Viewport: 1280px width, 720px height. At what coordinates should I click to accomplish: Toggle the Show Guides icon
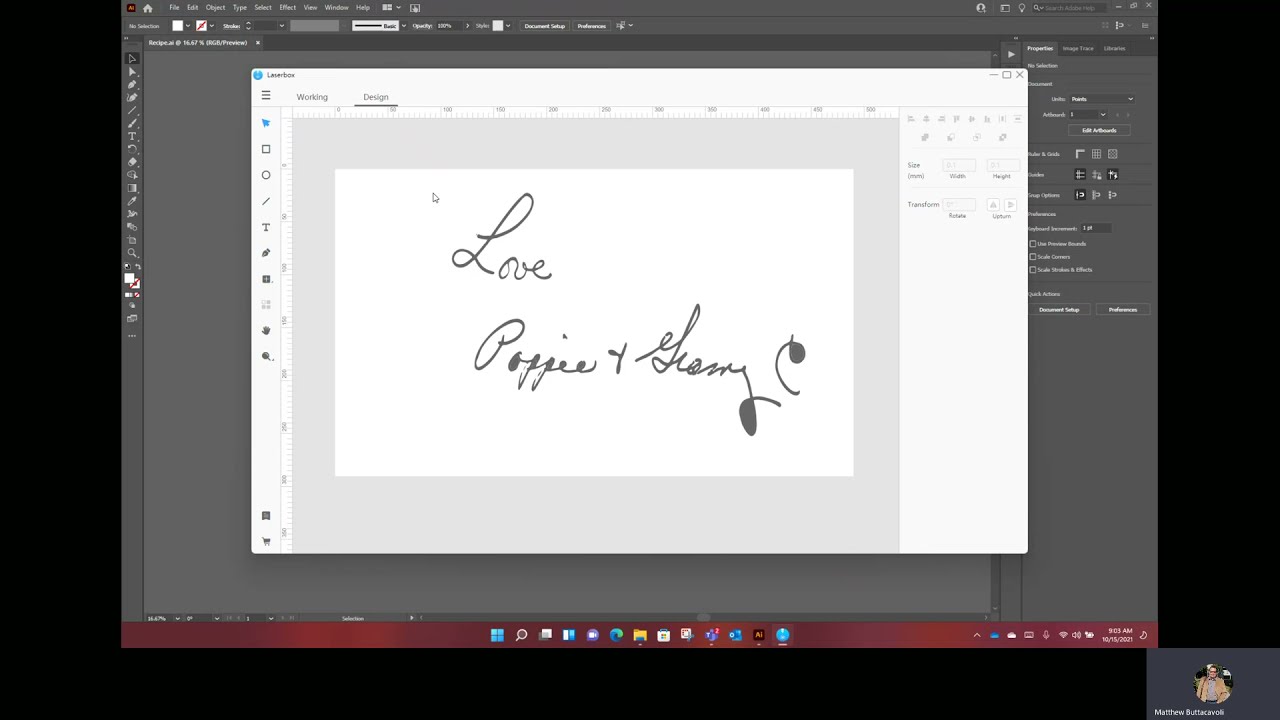(x=1080, y=175)
